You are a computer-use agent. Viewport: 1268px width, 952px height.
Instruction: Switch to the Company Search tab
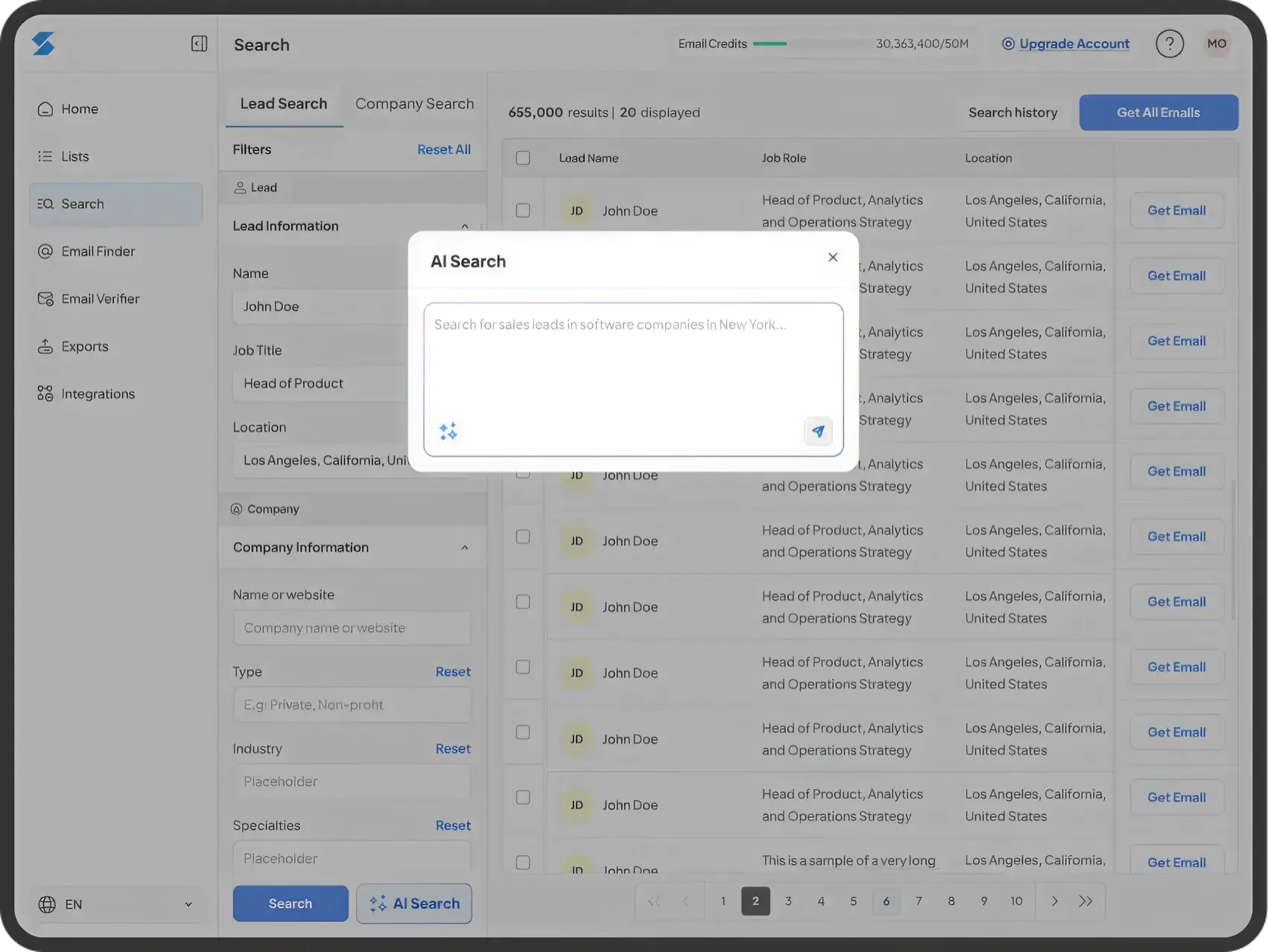(414, 104)
